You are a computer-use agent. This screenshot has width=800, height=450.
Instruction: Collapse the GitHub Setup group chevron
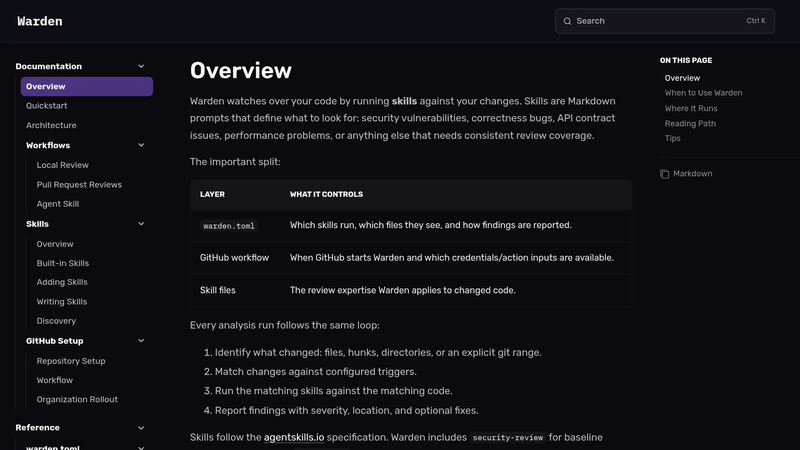[x=141, y=341]
